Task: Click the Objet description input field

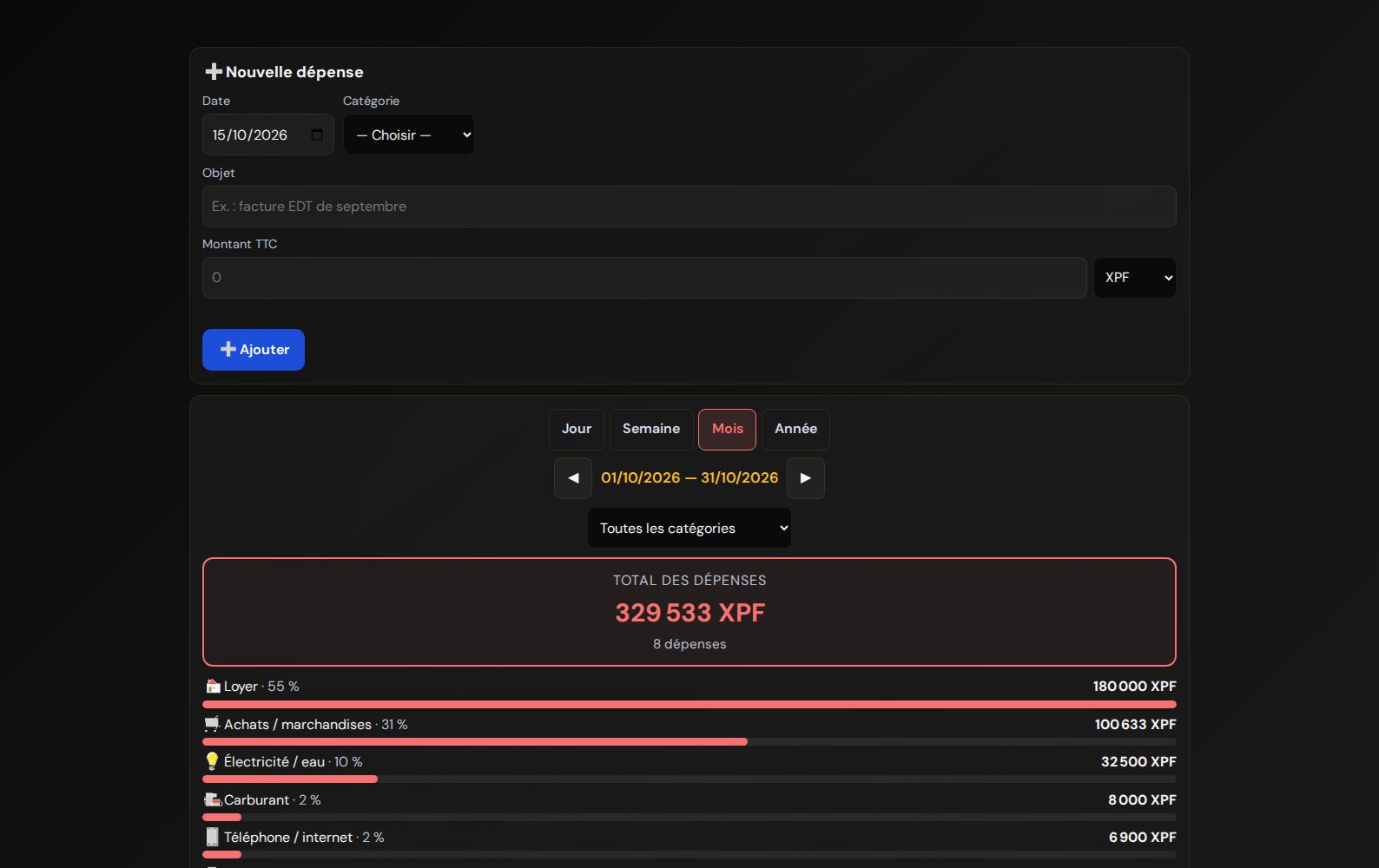Action: (689, 207)
